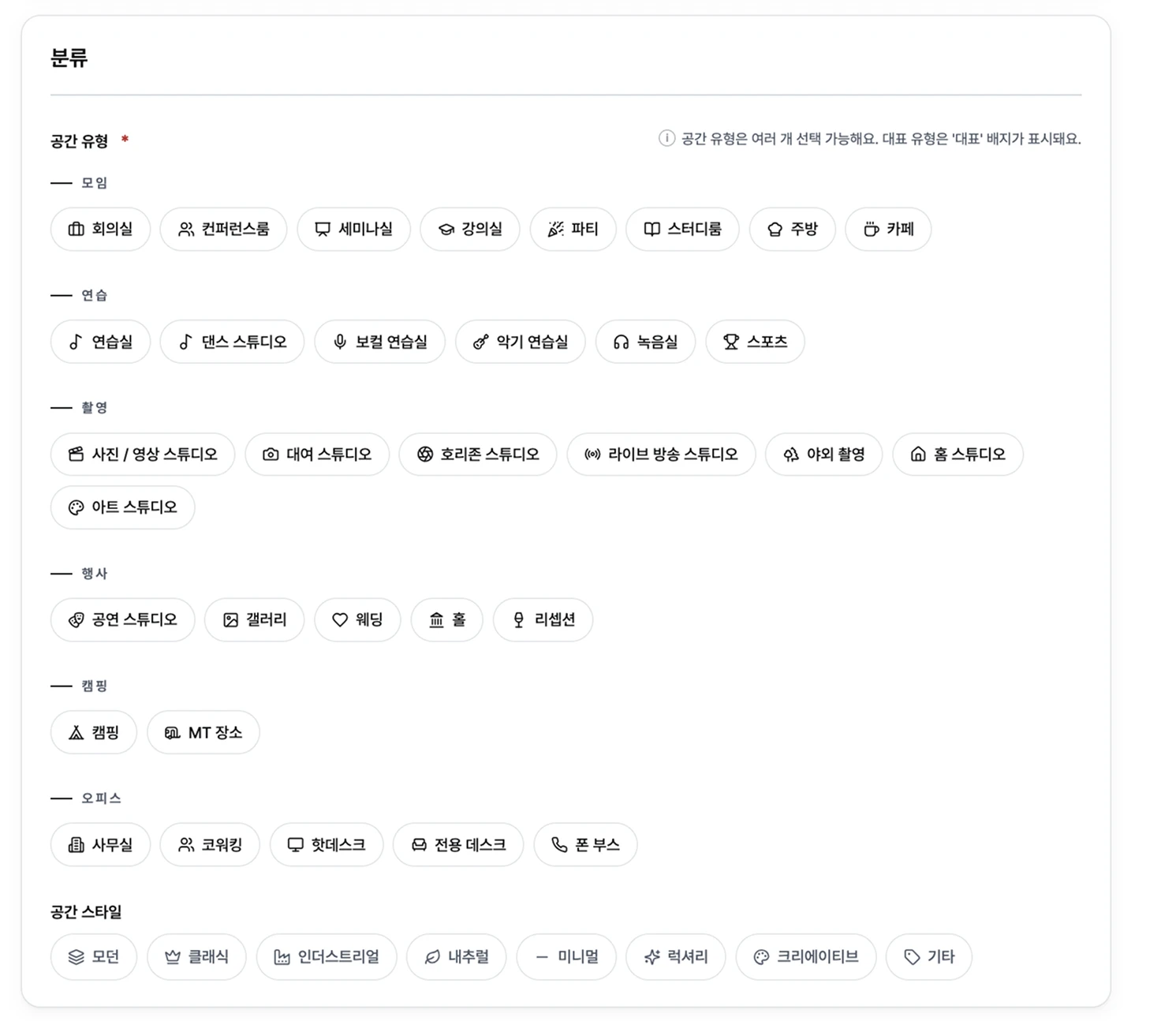Image resolution: width=1176 pixels, height=1021 pixels.
Task: Pick the 클래식 space style
Action: (x=196, y=957)
